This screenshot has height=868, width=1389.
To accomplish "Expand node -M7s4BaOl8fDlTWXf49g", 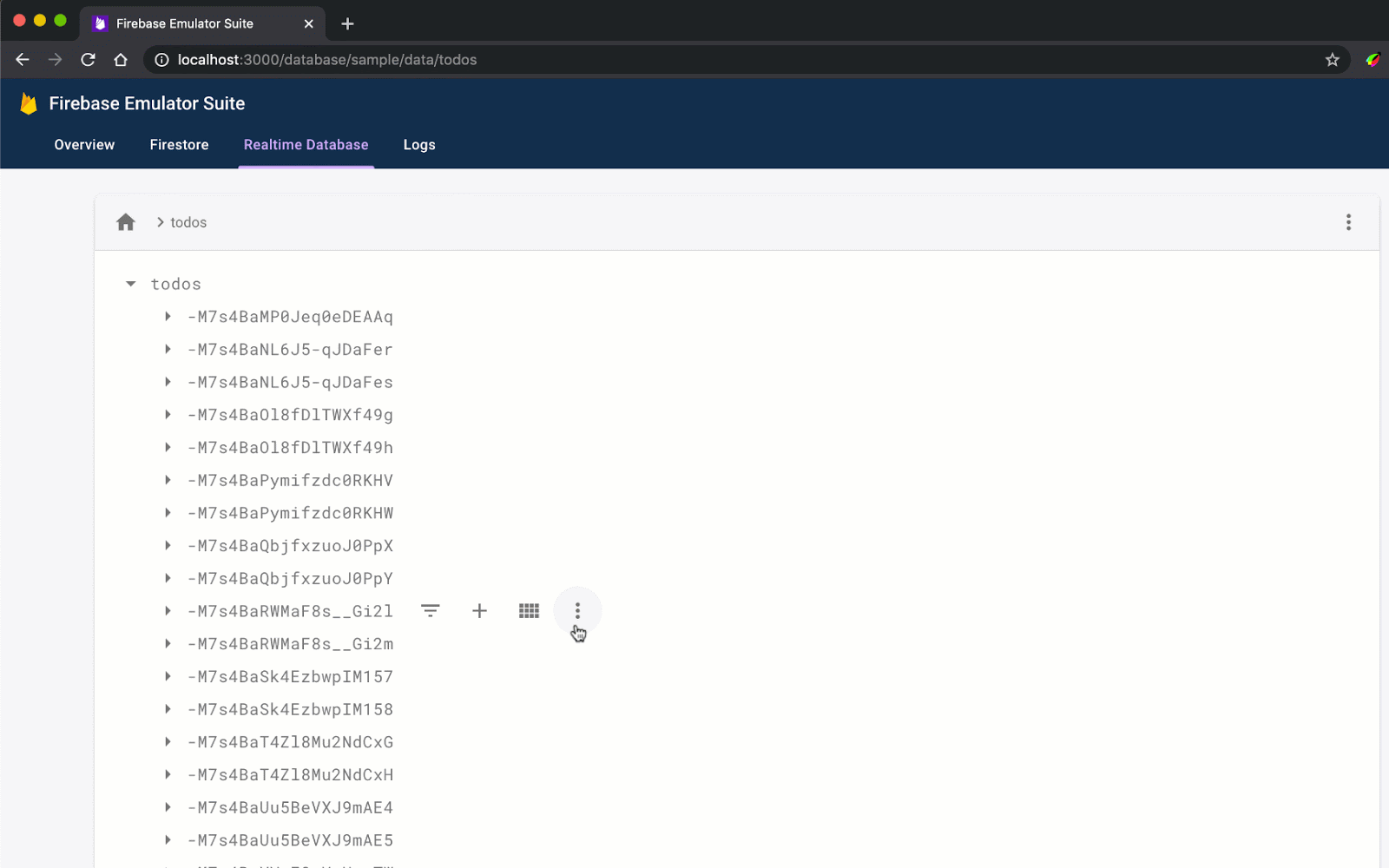I will (168, 415).
